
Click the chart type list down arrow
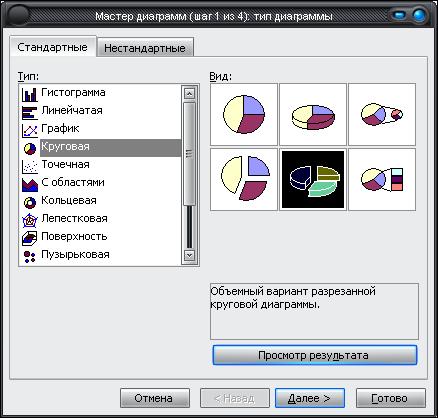click(x=189, y=256)
